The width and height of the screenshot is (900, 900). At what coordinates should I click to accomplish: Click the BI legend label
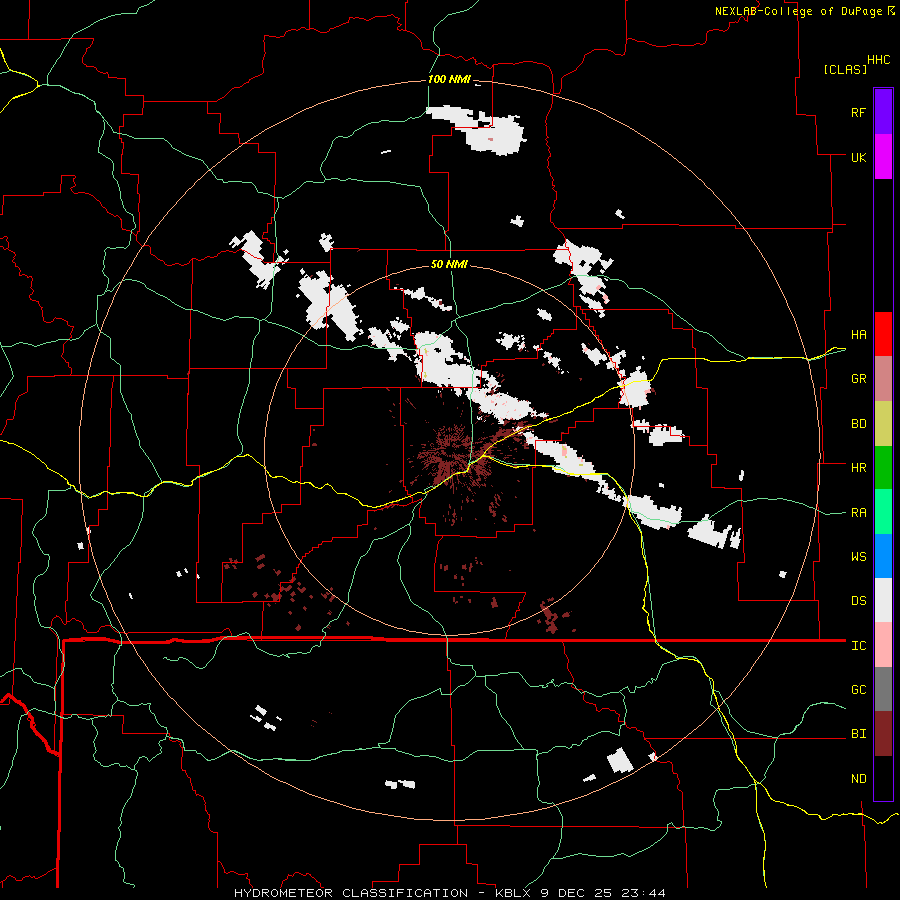point(858,734)
